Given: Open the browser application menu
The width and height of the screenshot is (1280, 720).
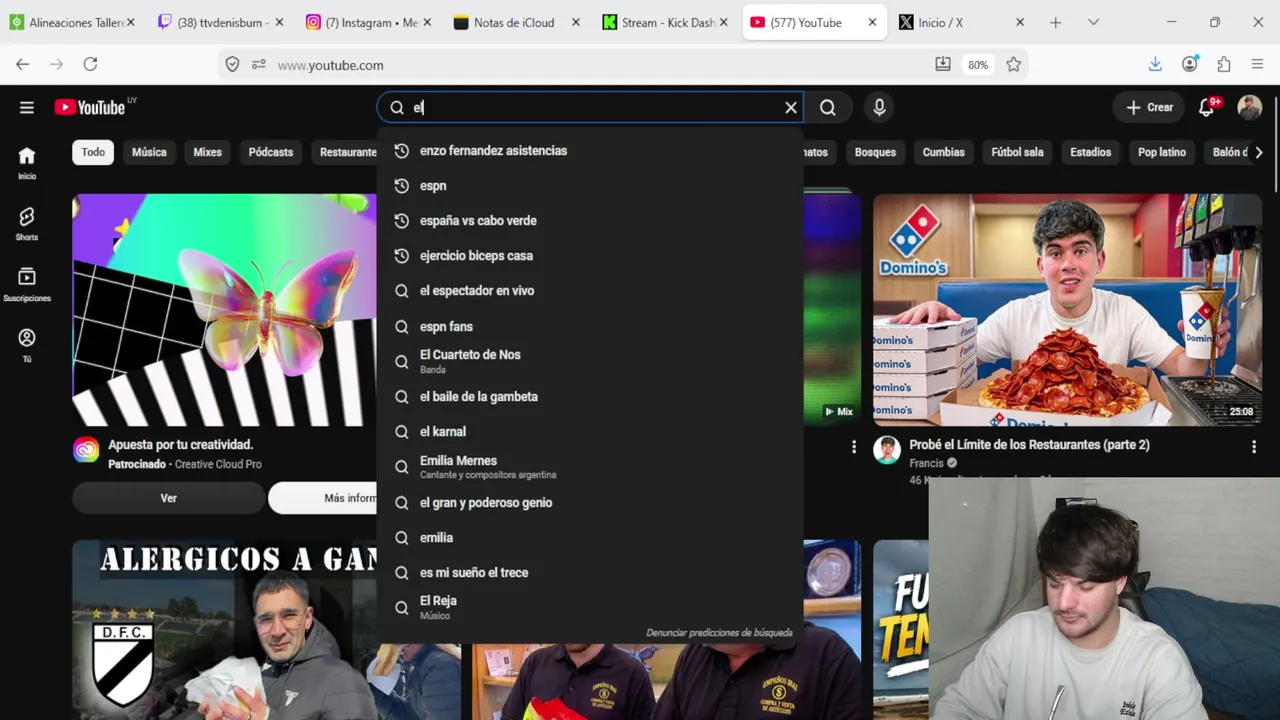Looking at the screenshot, I should (1257, 64).
